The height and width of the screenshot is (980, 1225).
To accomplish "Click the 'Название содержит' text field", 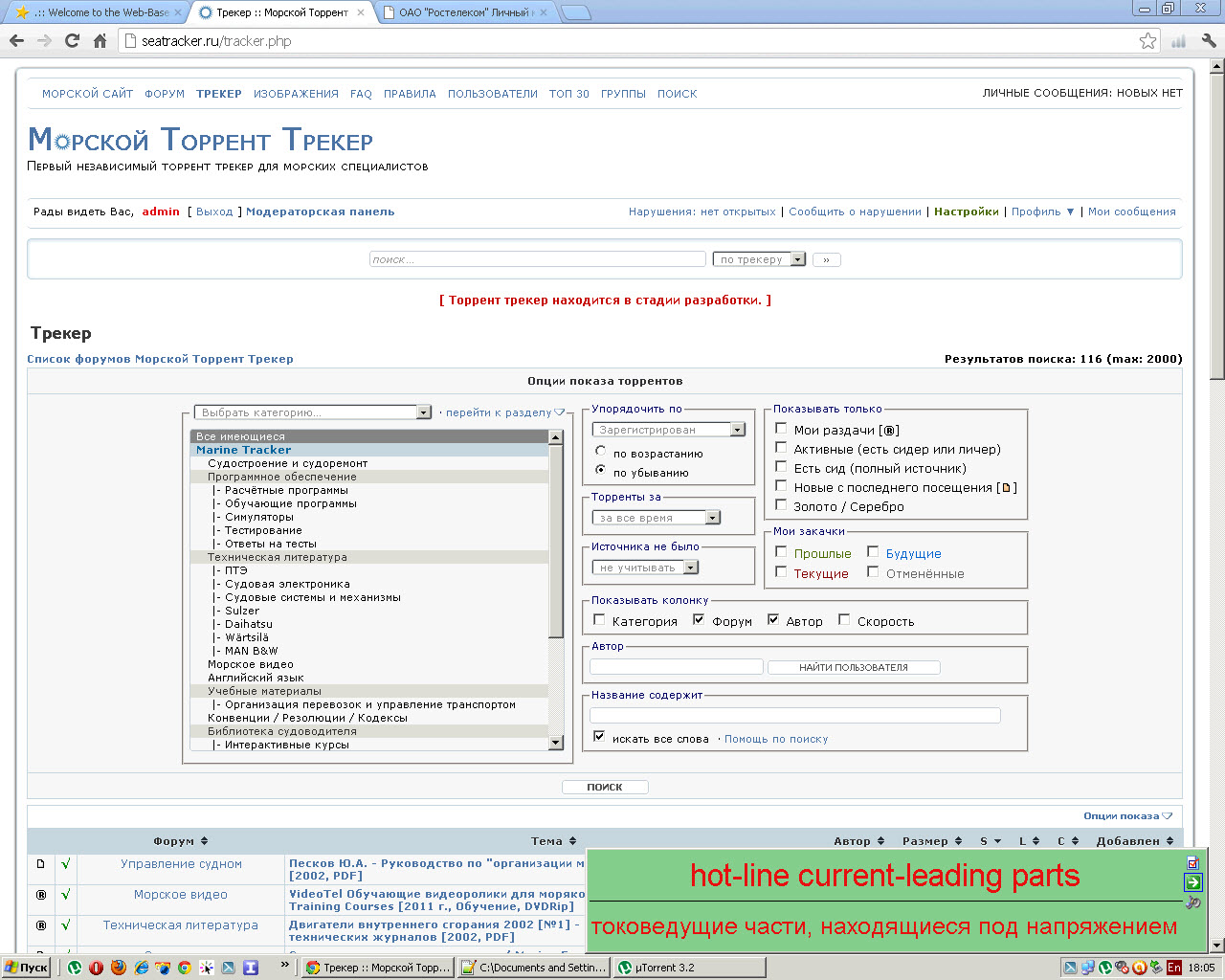I will pos(794,716).
